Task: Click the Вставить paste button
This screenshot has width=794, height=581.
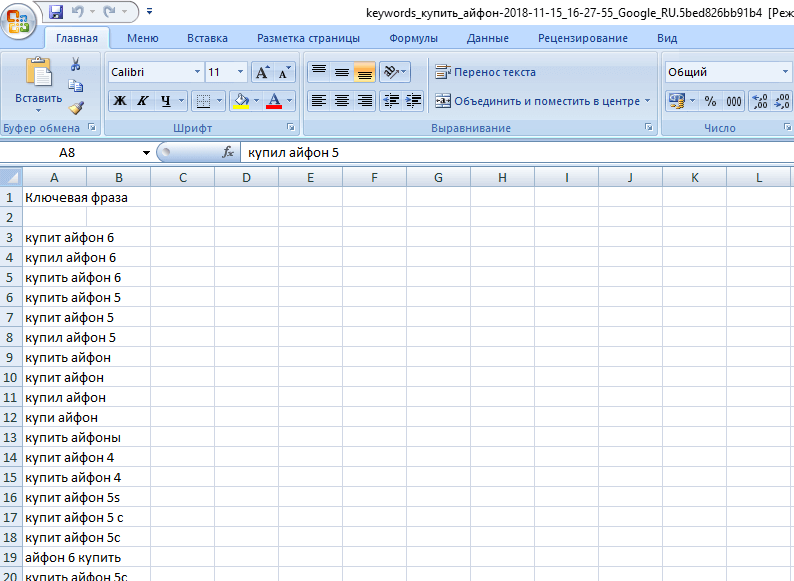Action: [x=38, y=85]
